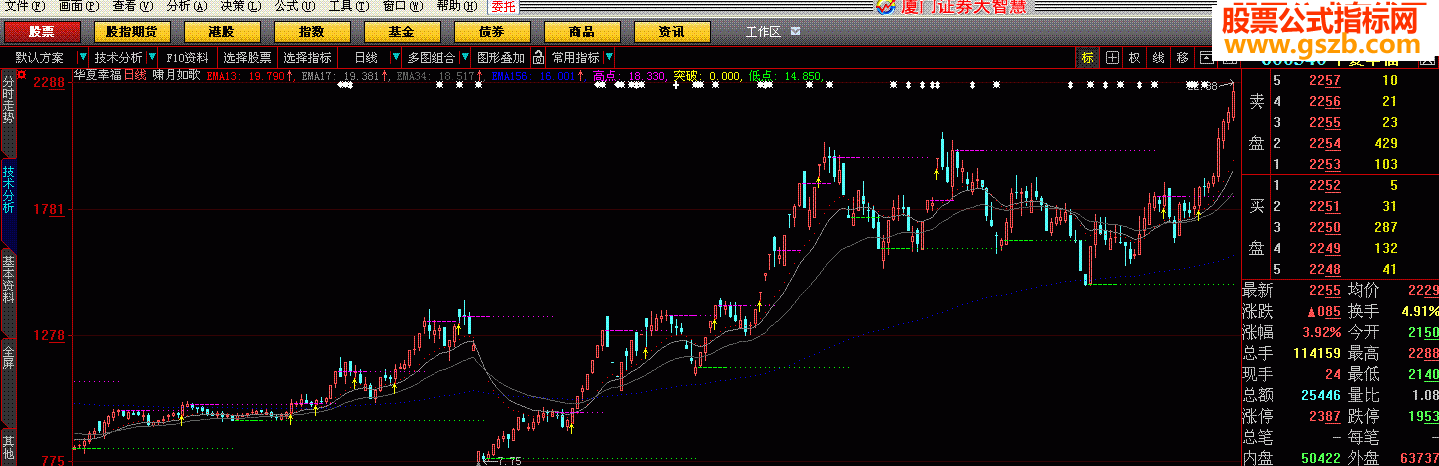The height and width of the screenshot is (466, 1439).
Task: Click the 1278 price axis label
Action: coord(49,336)
